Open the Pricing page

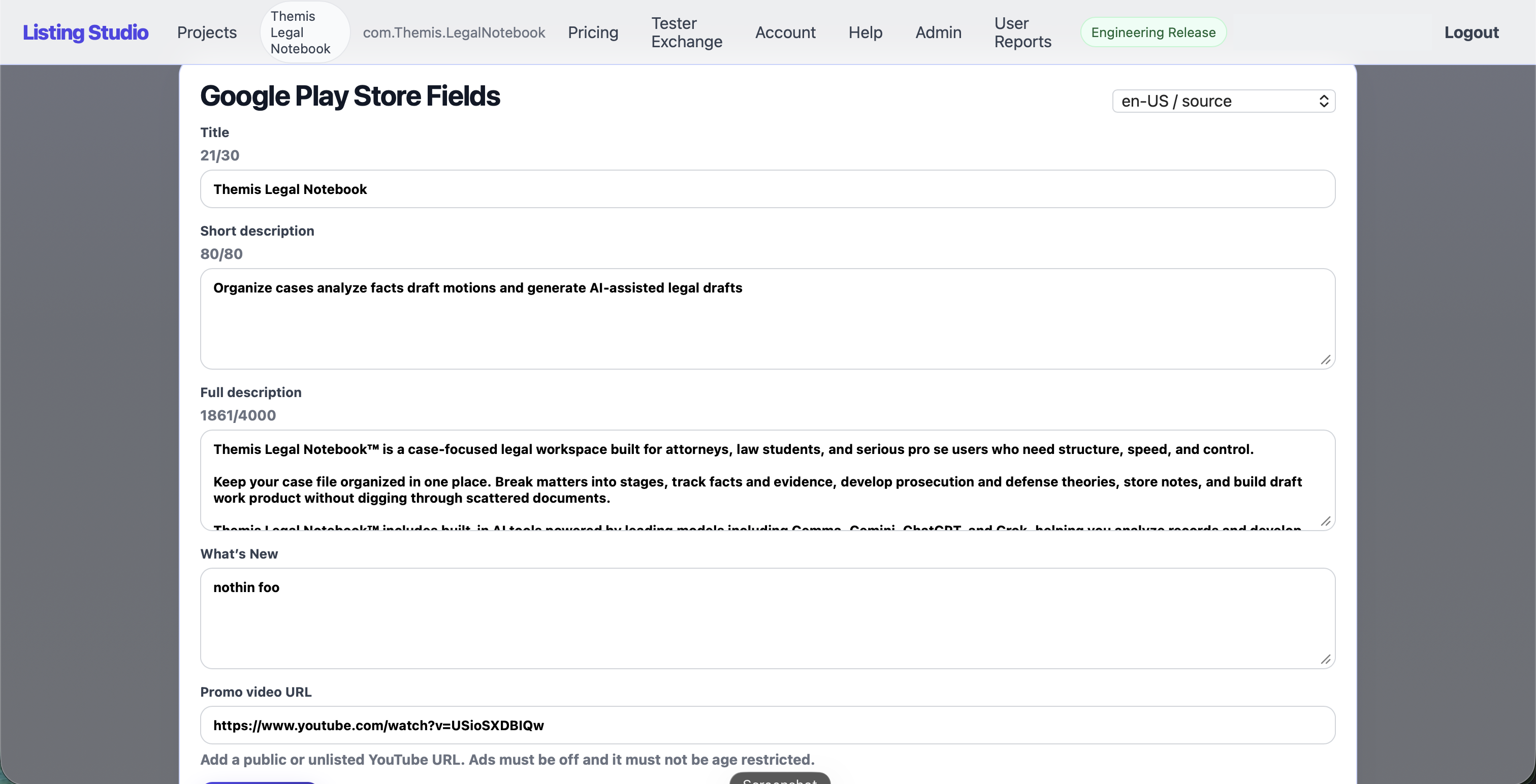(593, 32)
